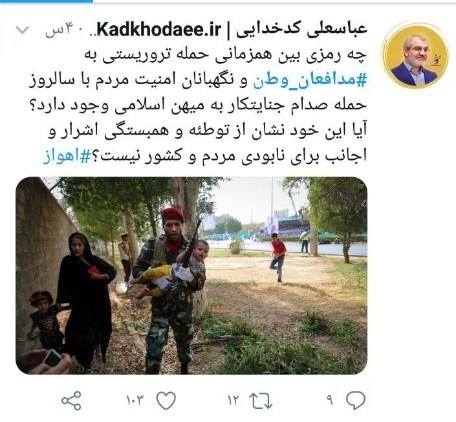Click the ۴۰ س tweet timestamp

(63, 30)
